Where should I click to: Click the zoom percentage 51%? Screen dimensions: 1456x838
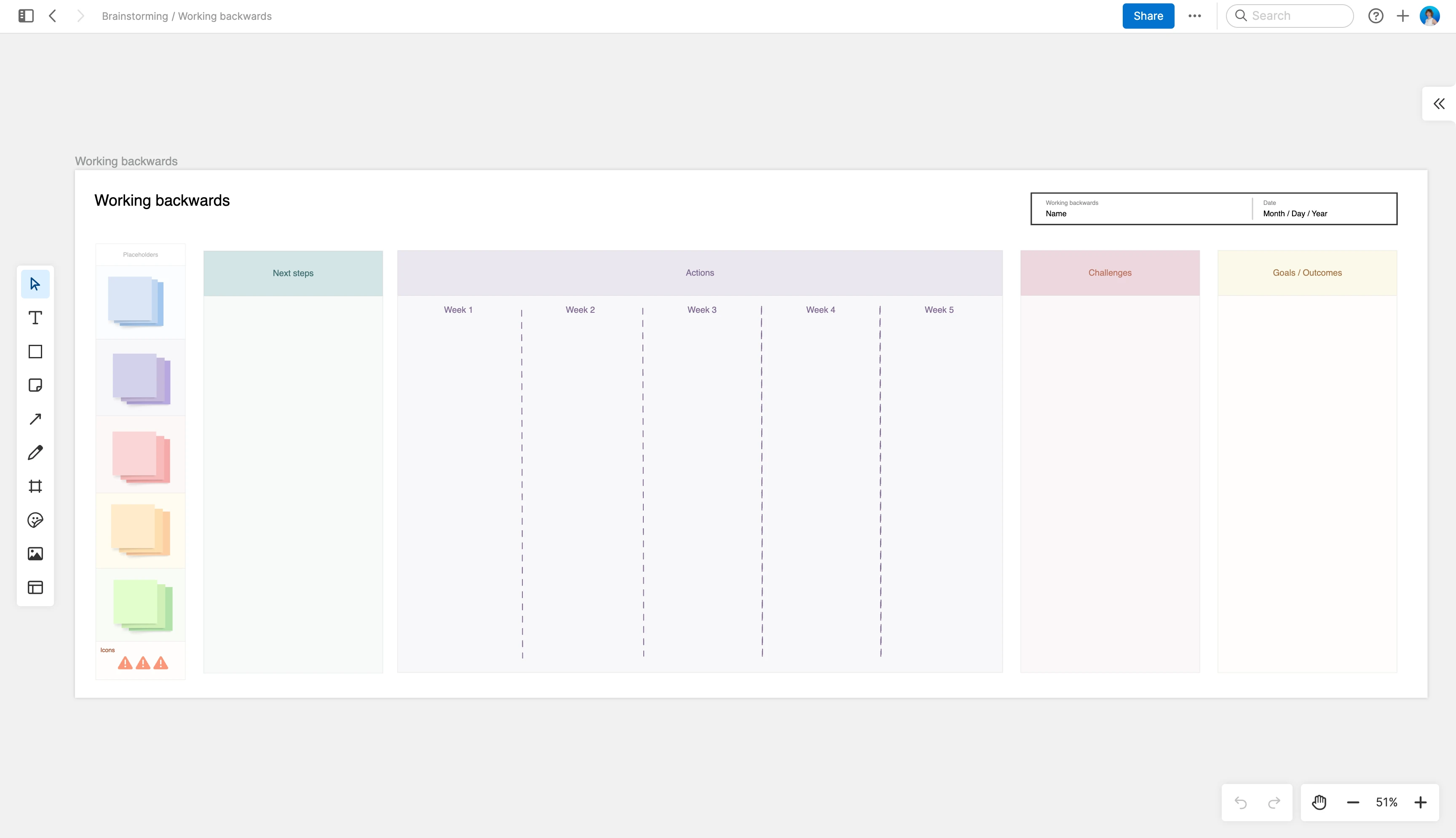pos(1386,802)
